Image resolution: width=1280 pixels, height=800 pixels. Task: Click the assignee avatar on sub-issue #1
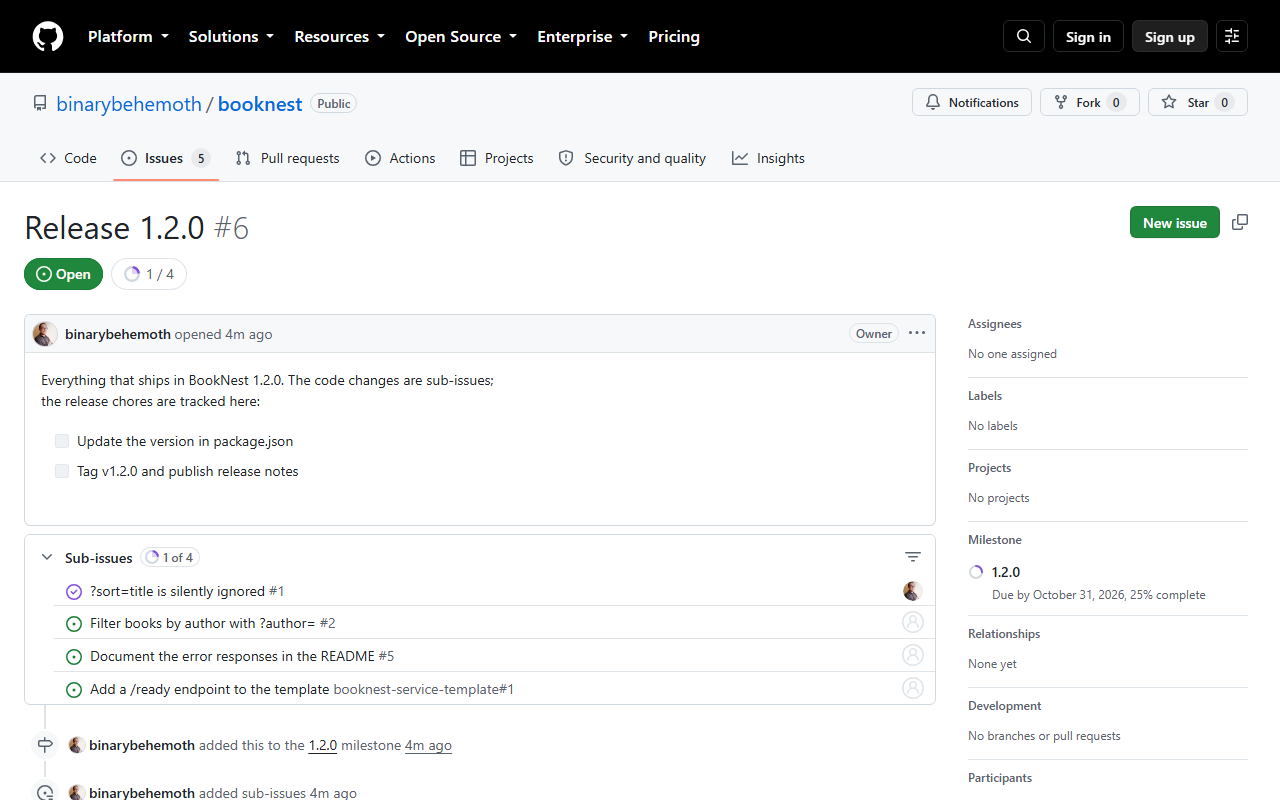(x=912, y=591)
